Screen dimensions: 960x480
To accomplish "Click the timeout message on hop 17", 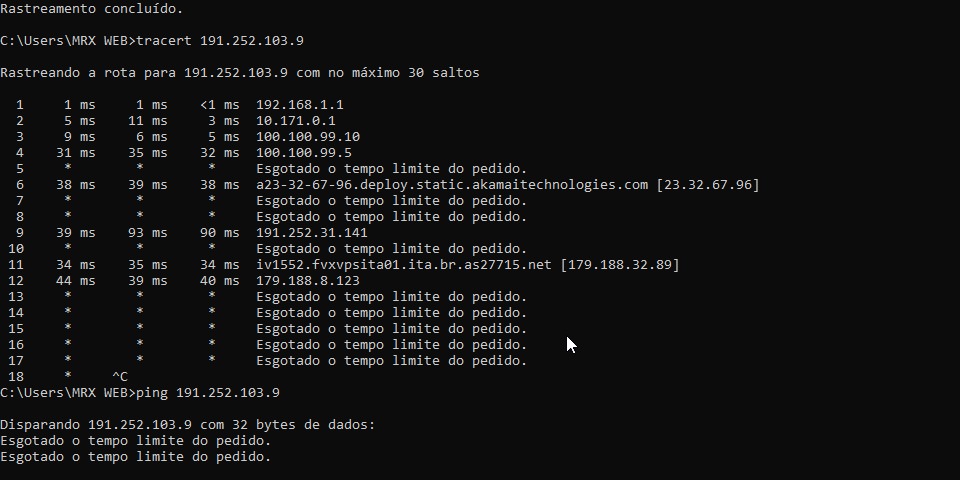I will pyautogui.click(x=392, y=361).
